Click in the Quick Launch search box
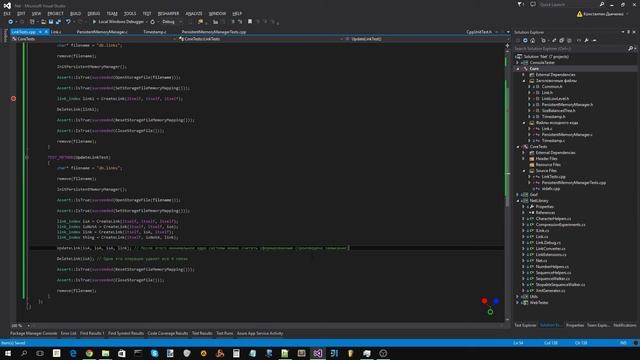 click(568, 4)
